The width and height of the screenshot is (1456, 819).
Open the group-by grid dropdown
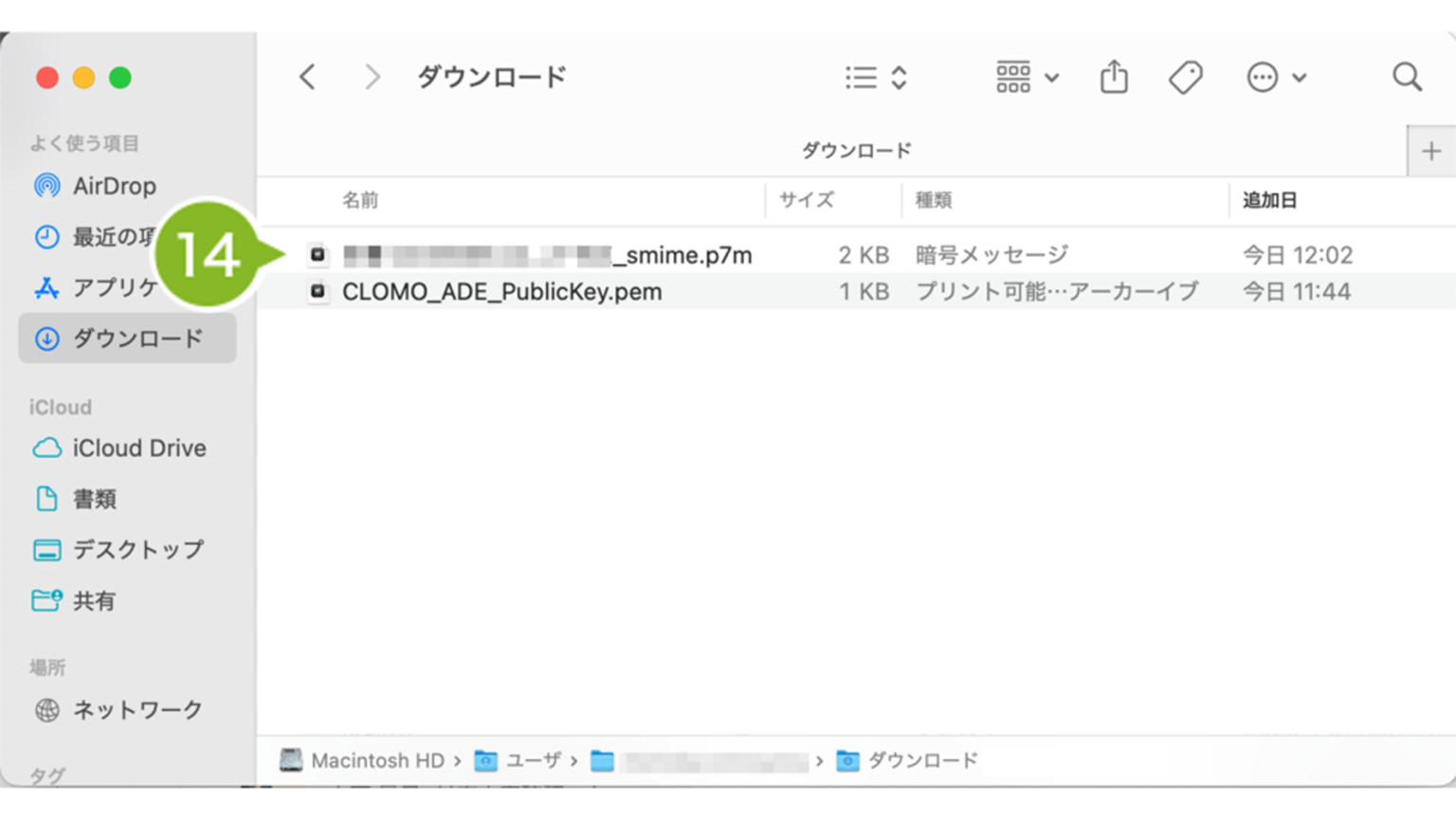[x=1027, y=77]
